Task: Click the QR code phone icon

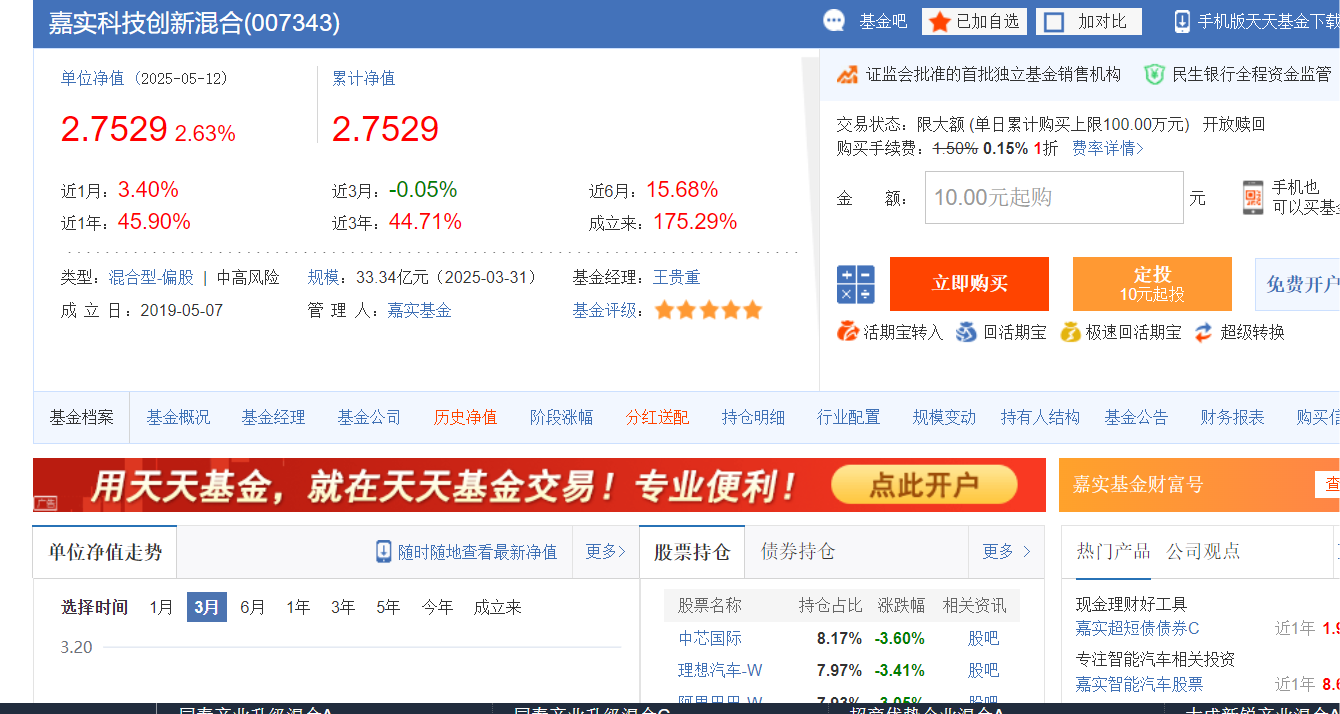Action: [1253, 197]
